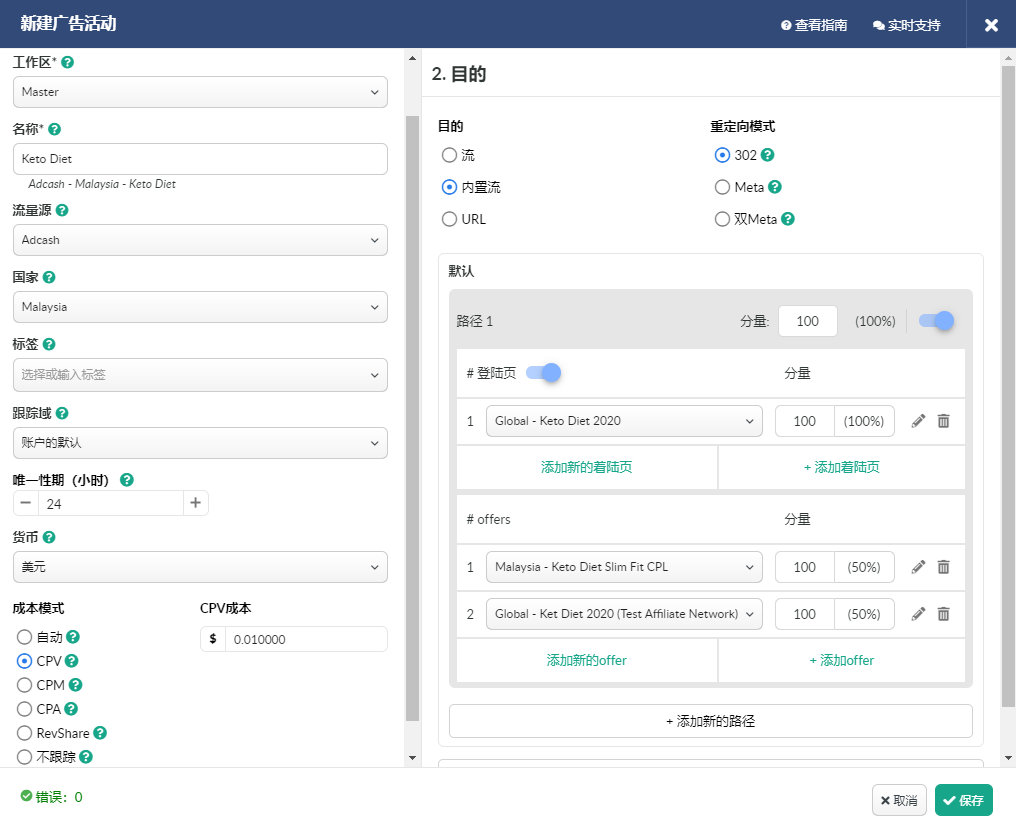
Task: Select the CPA cost mode radio button
Action: 25,709
